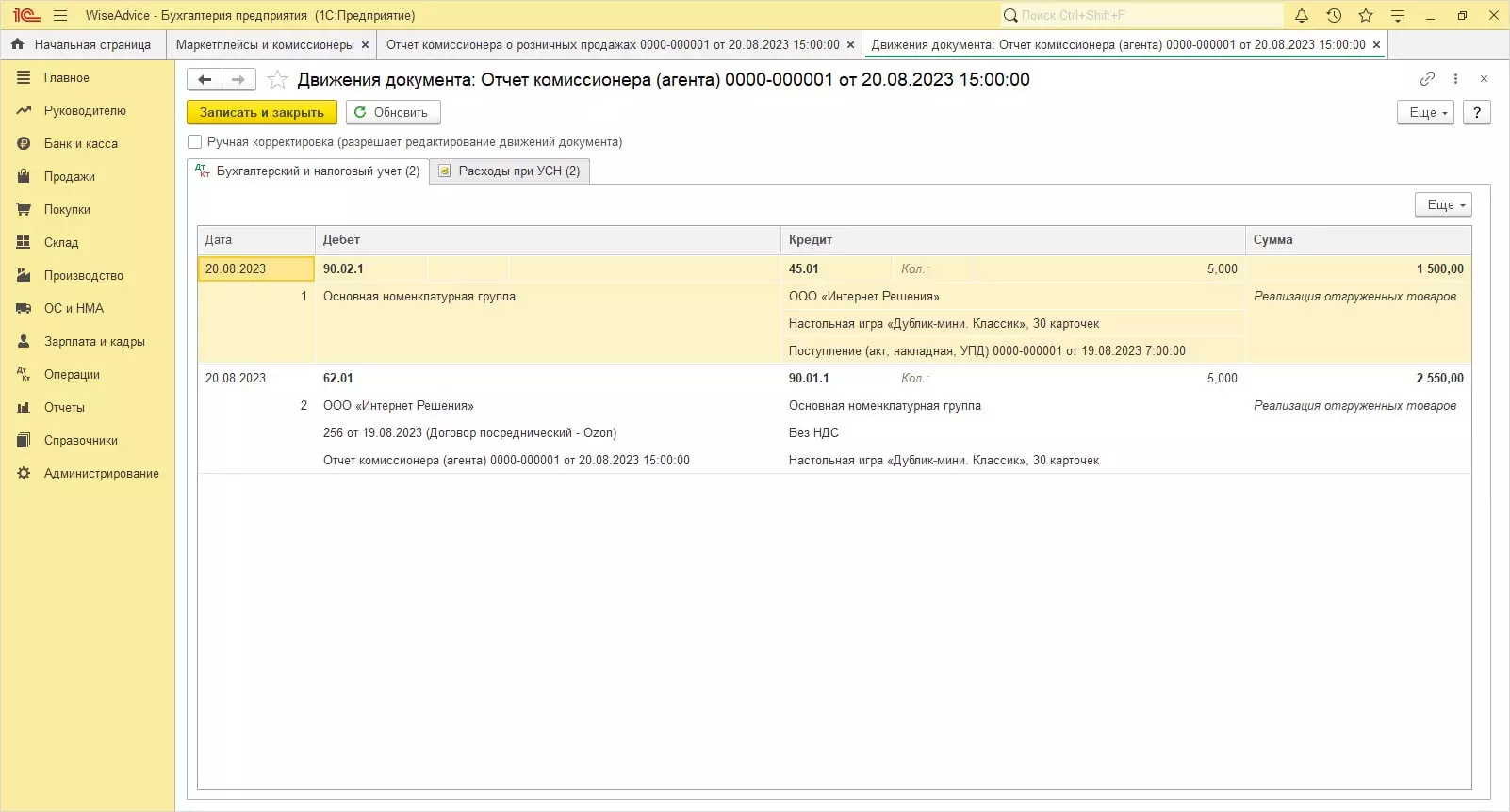Open help with the question mark button
This screenshot has width=1510, height=812.
1477,112
